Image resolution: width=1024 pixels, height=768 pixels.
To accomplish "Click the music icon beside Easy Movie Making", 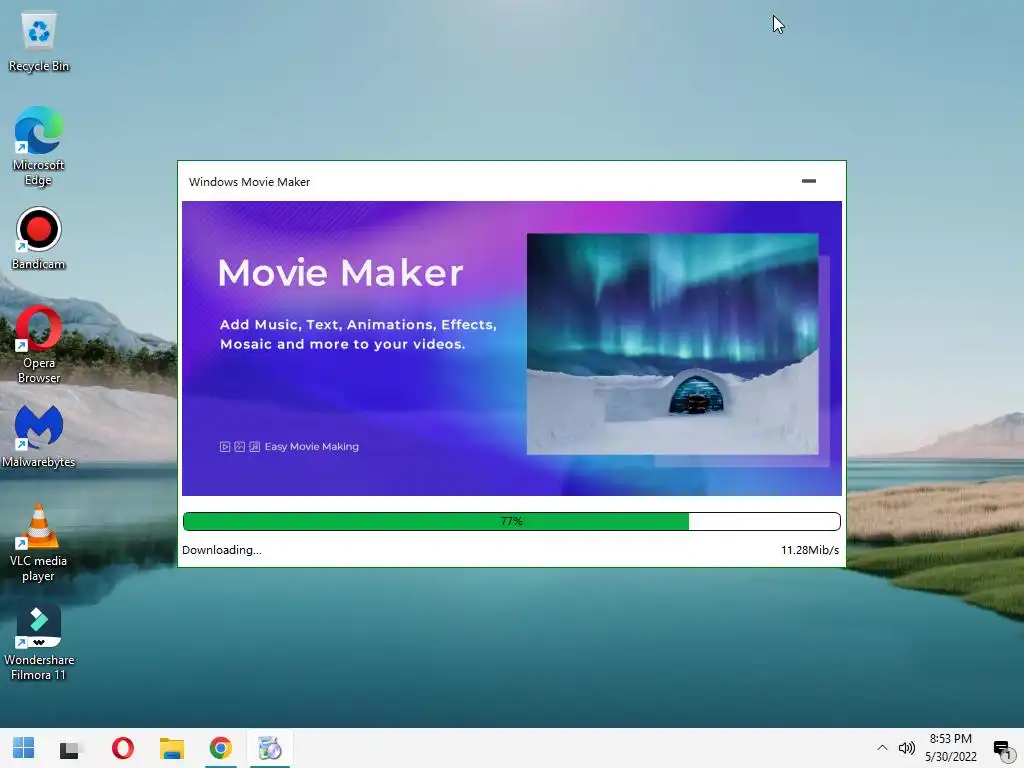I will tap(255, 447).
